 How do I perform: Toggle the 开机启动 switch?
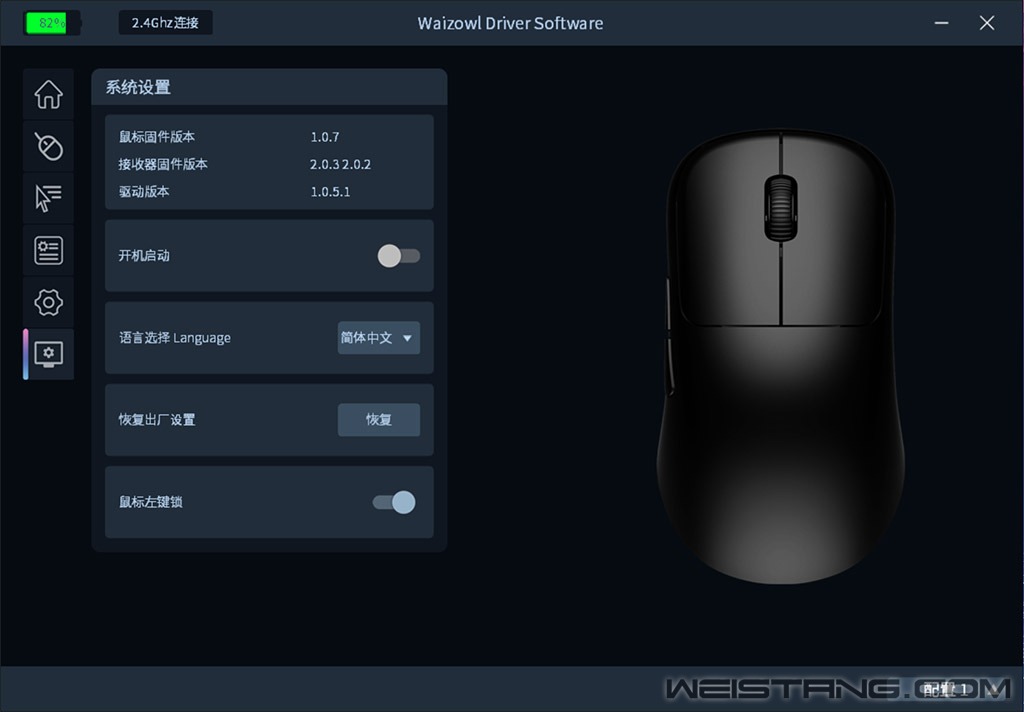[398, 256]
